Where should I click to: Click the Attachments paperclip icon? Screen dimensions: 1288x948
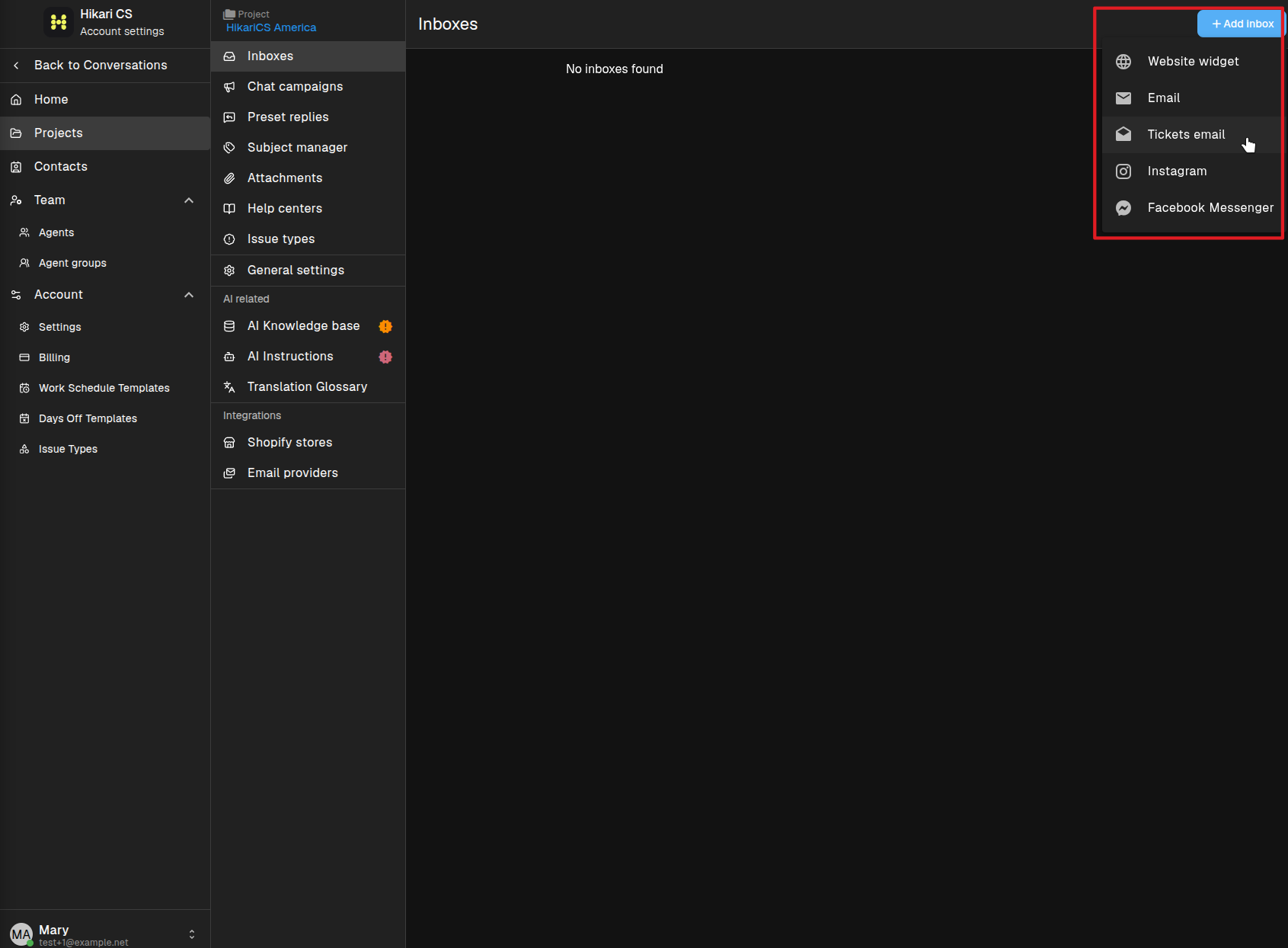point(229,178)
